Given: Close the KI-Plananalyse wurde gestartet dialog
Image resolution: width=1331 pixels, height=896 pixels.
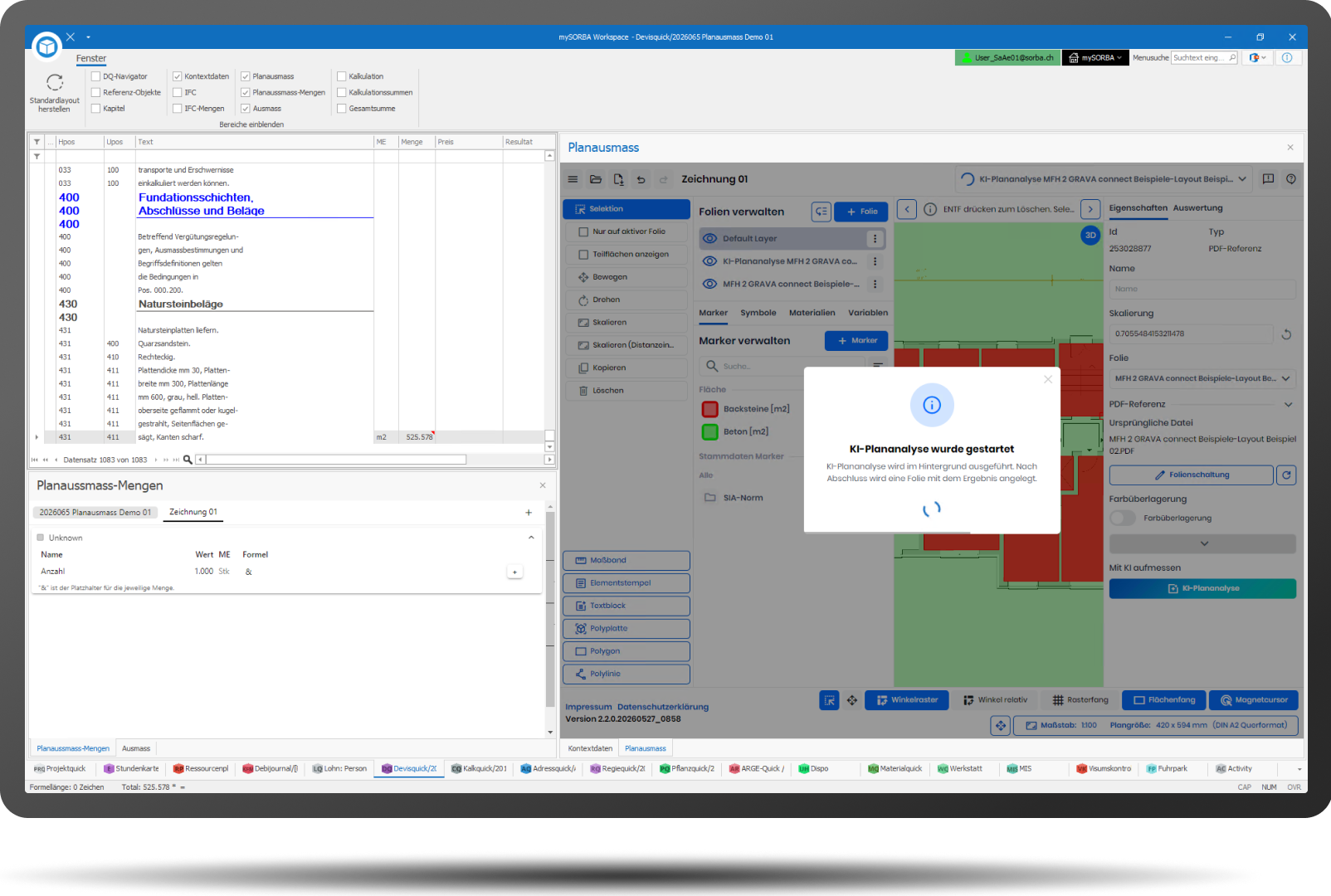Looking at the screenshot, I should [1048, 380].
